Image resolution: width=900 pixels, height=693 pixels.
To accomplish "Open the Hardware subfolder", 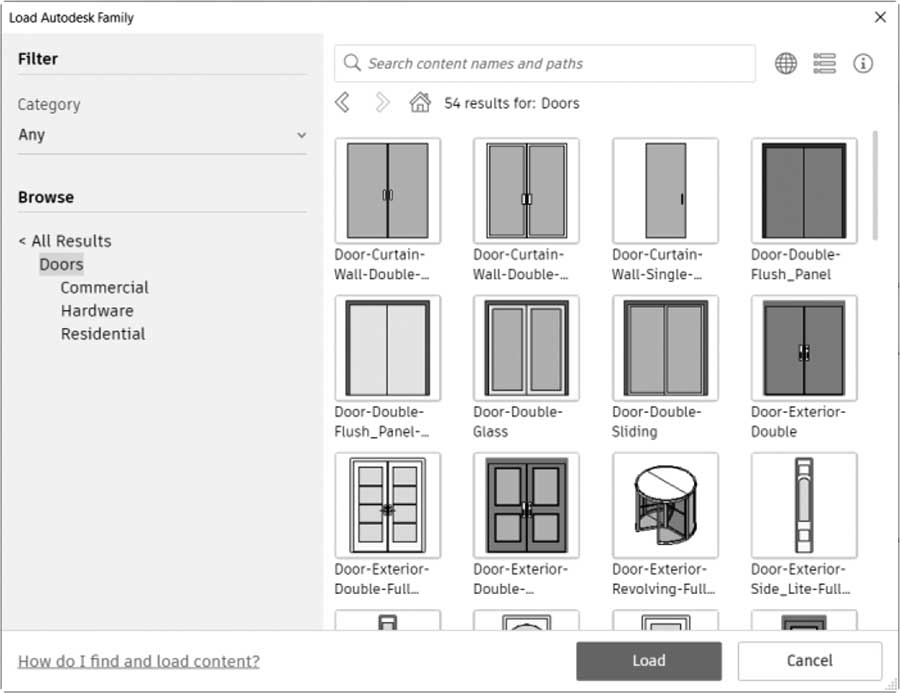I will 97,311.
